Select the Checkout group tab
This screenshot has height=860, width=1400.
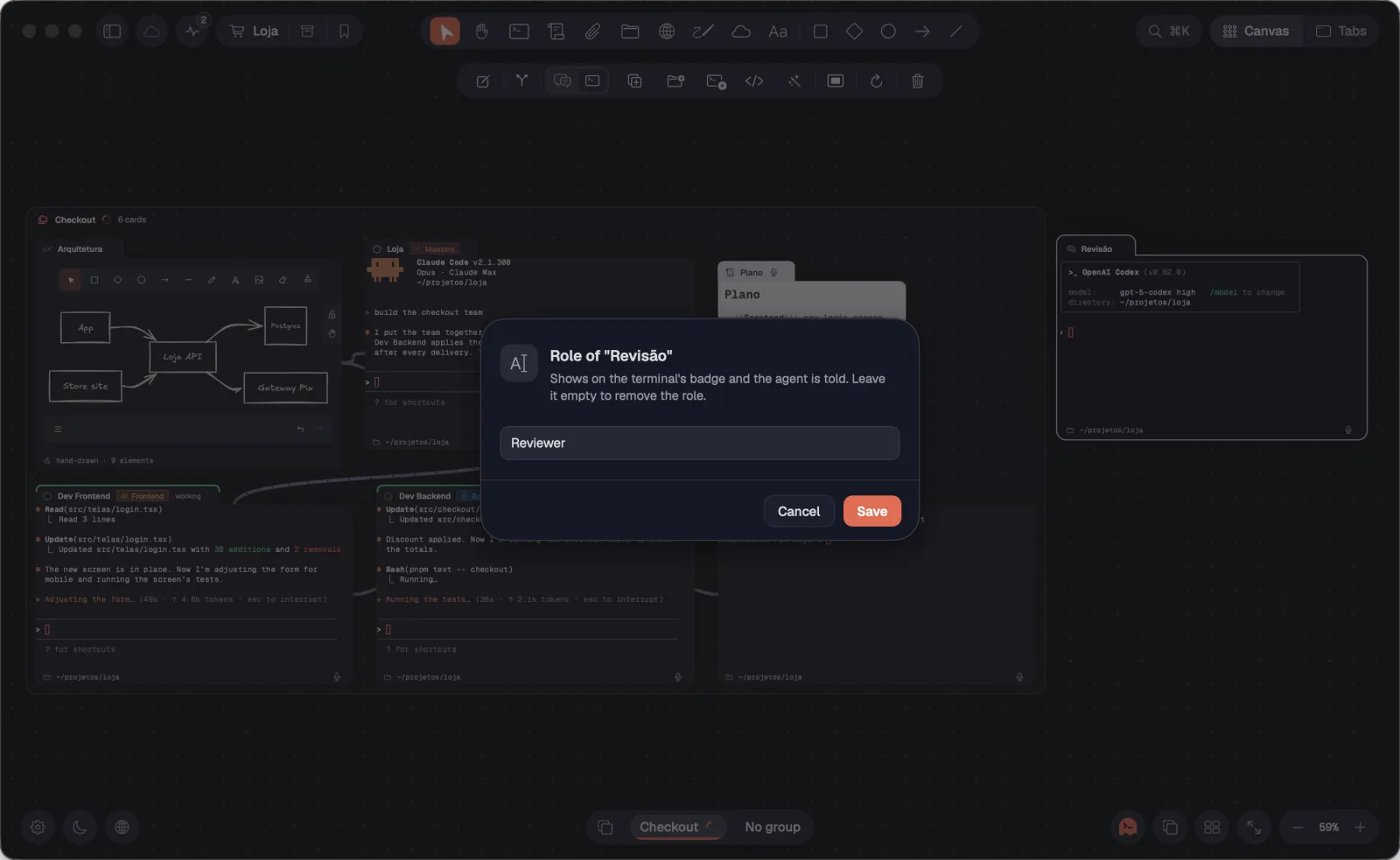click(677, 827)
